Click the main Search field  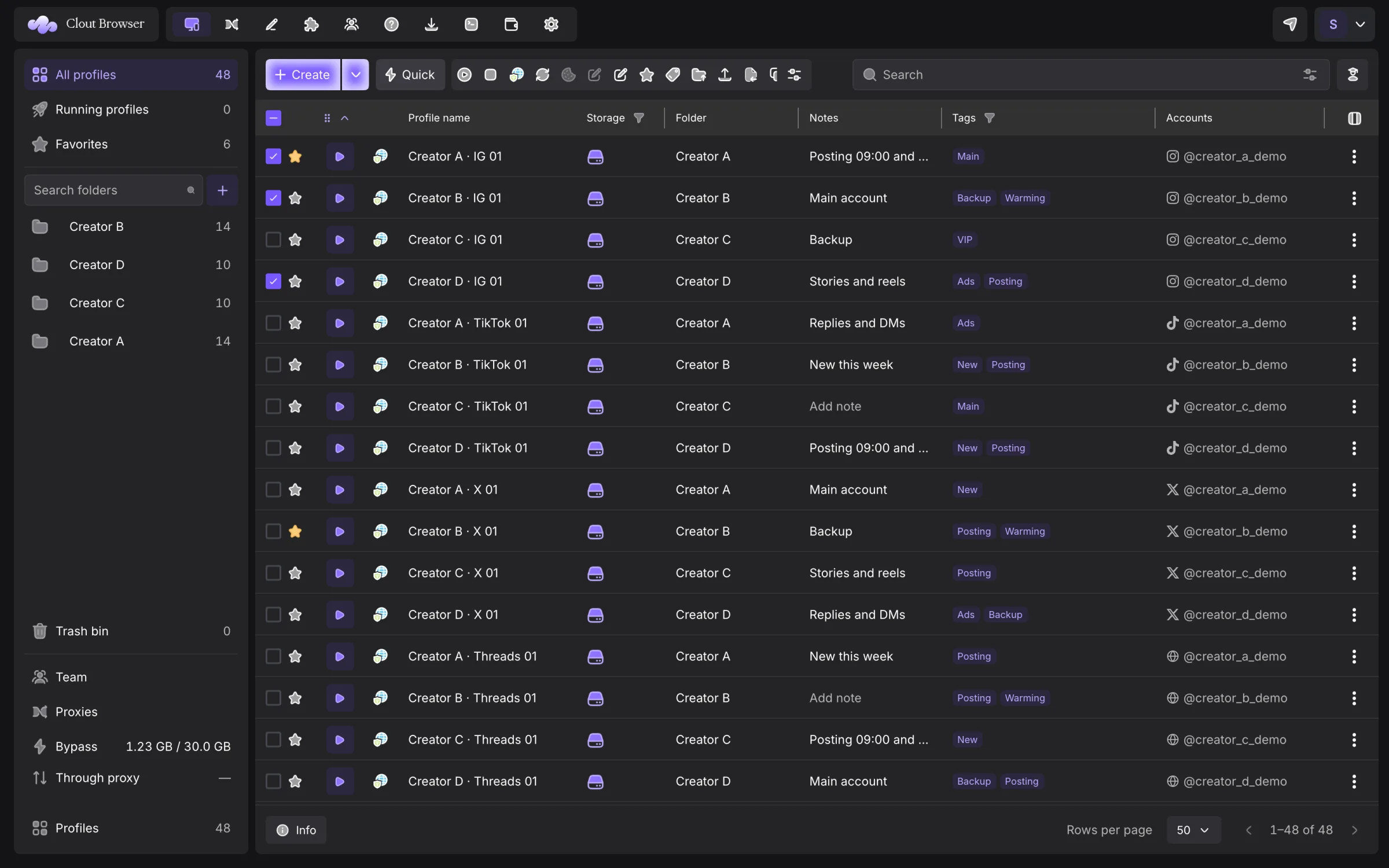[x=1090, y=75]
